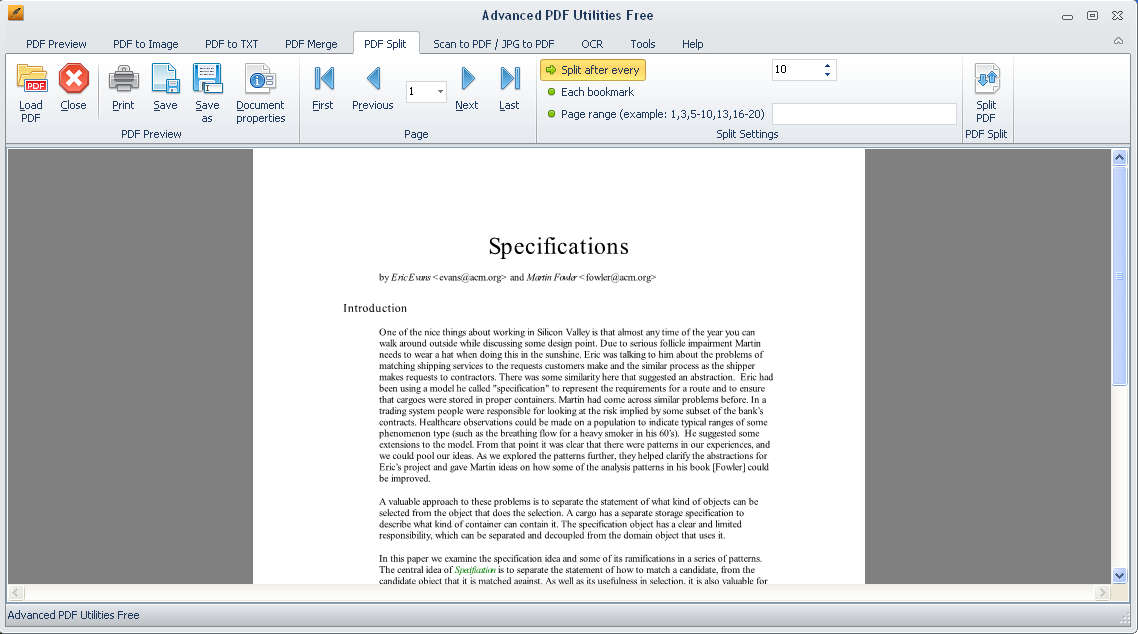Increase the split page count stepper
This screenshot has width=1138, height=634.
click(x=827, y=66)
